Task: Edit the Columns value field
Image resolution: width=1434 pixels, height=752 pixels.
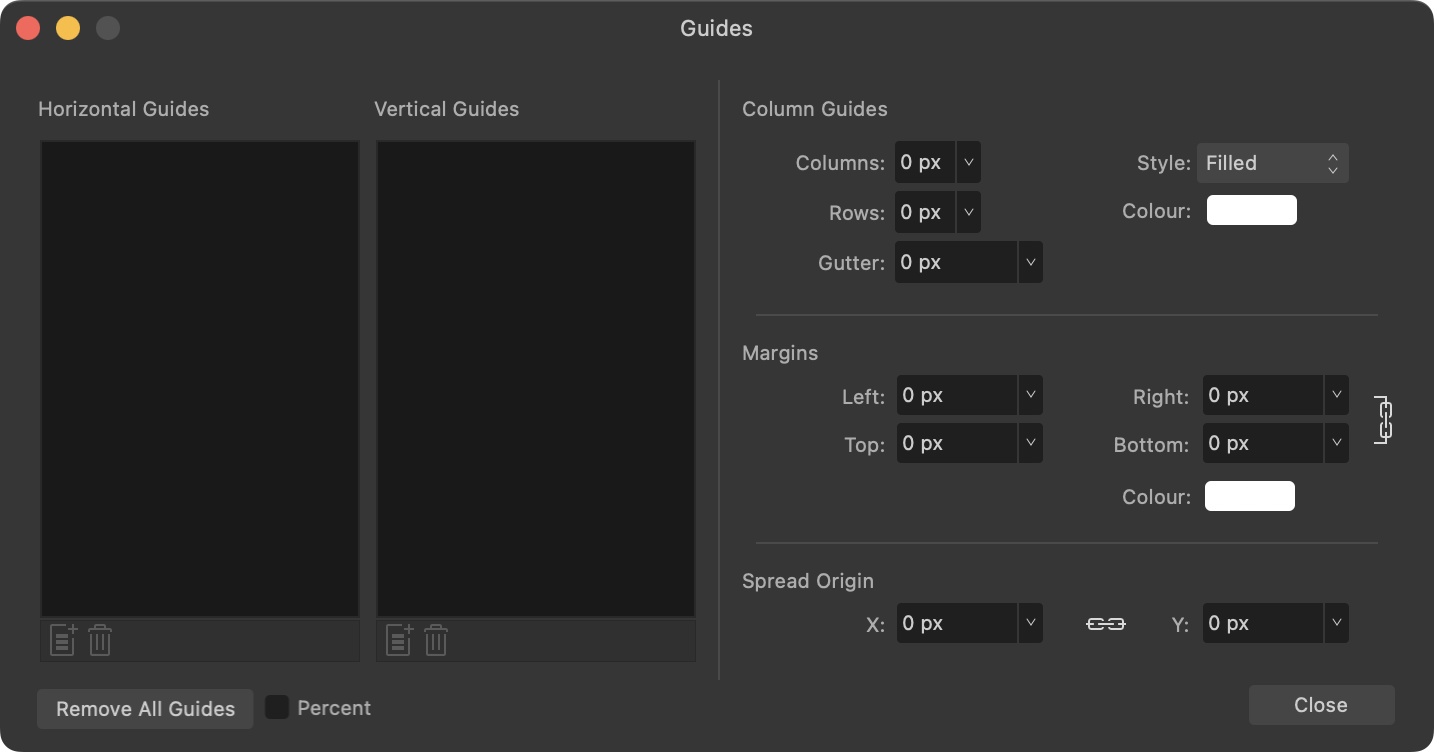Action: [x=920, y=161]
